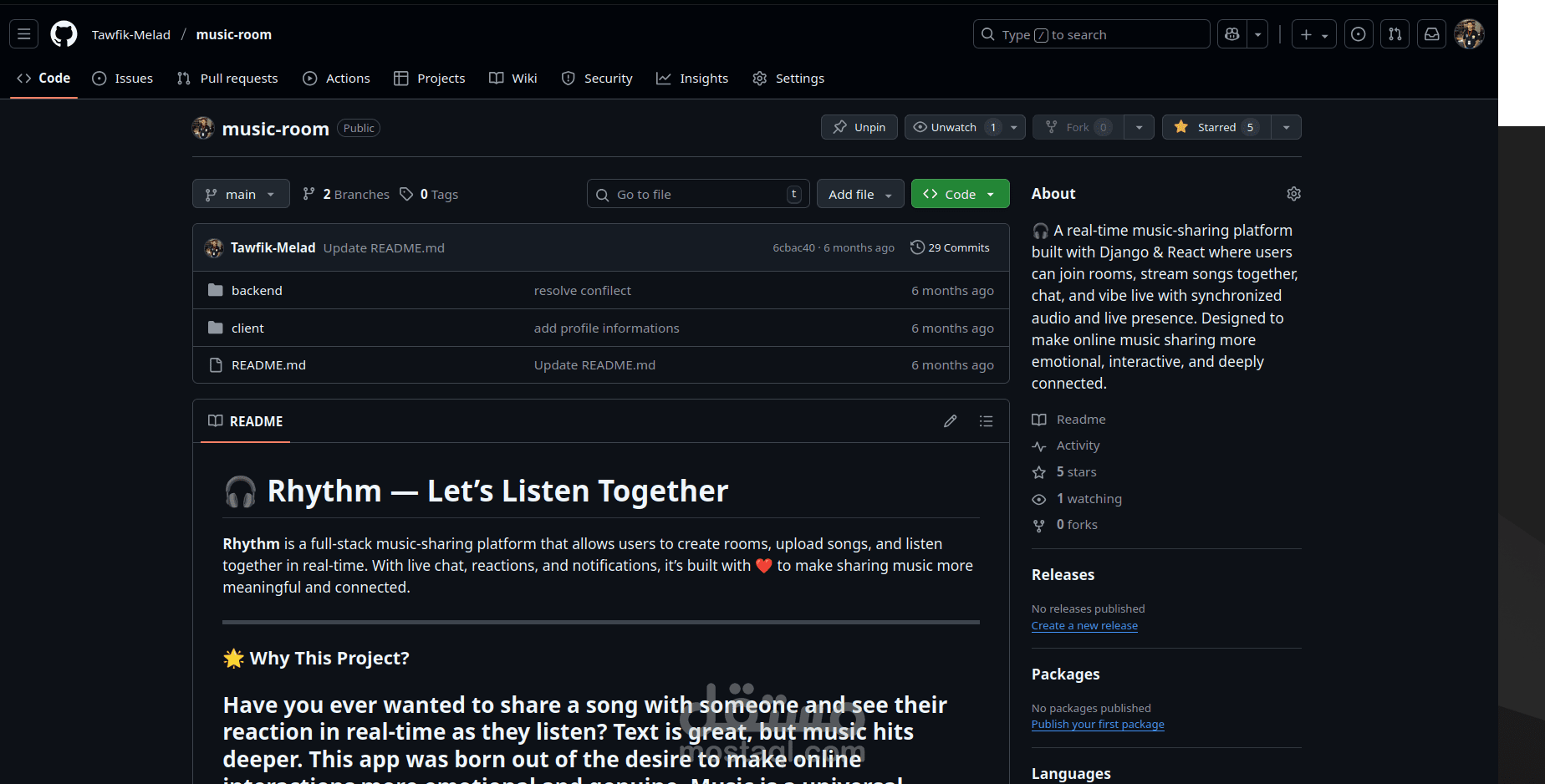Open the user profile avatar menu
Image resolution: width=1545 pixels, height=784 pixels.
[1469, 34]
